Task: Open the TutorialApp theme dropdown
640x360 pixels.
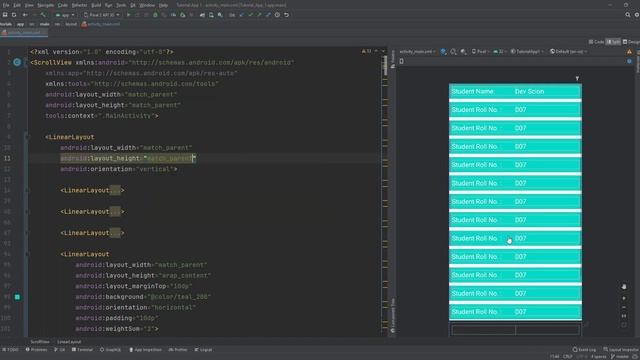Action: click(527, 51)
